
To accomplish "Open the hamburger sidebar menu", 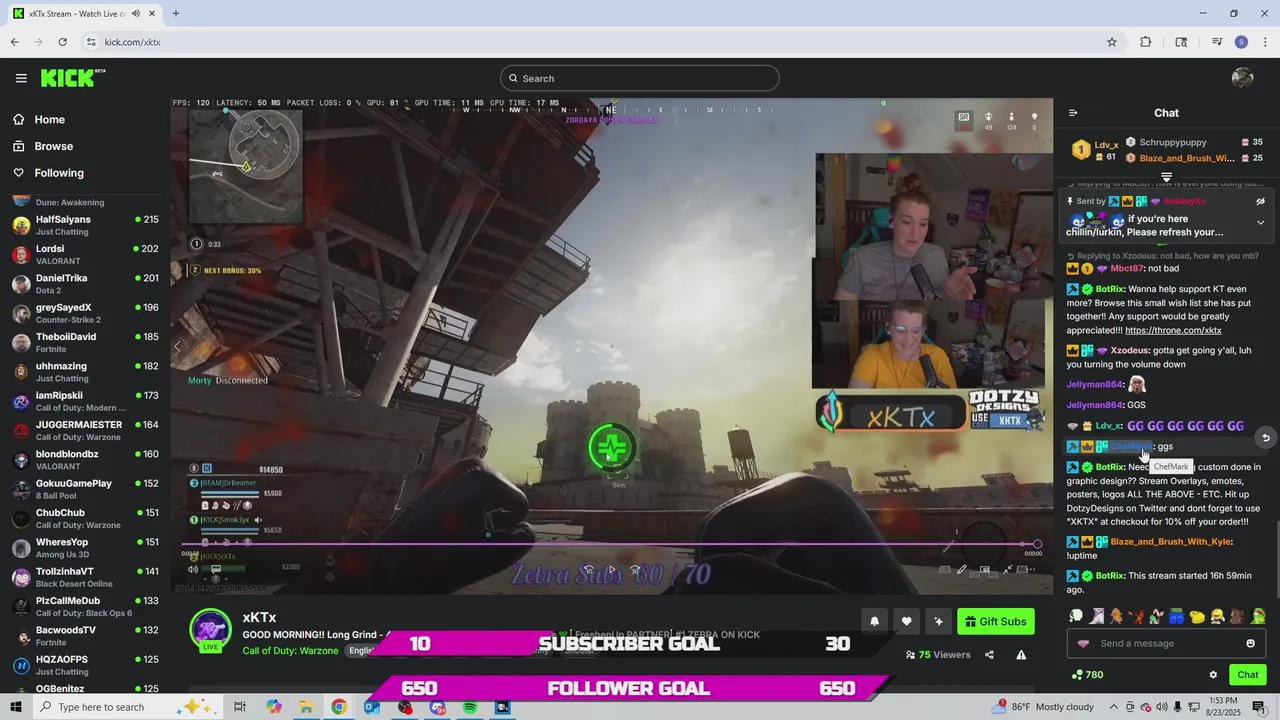I will point(21,78).
